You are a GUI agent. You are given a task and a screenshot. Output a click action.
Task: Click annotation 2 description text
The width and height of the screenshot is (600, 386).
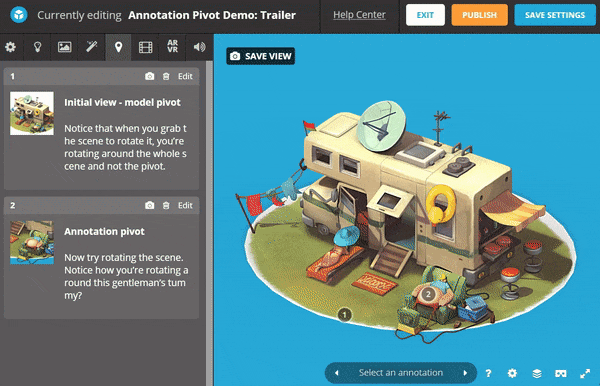pyautogui.click(x=126, y=276)
